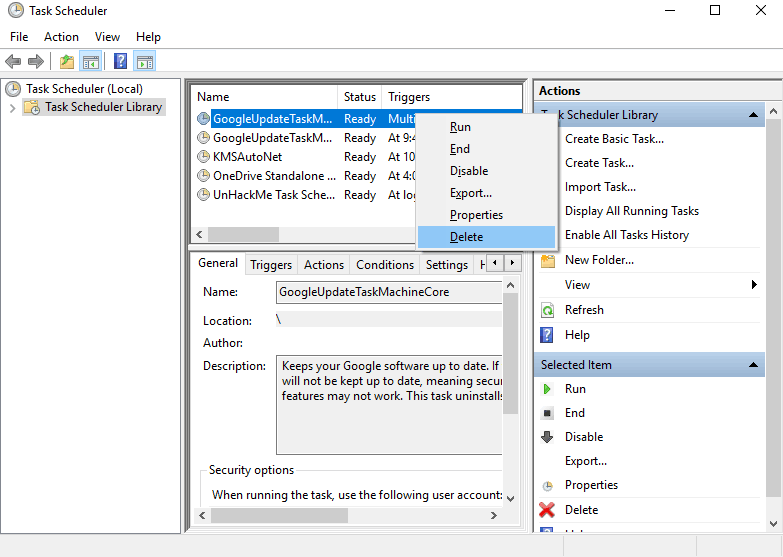Click the blue help book toolbar icon
783x557 pixels.
click(x=120, y=61)
